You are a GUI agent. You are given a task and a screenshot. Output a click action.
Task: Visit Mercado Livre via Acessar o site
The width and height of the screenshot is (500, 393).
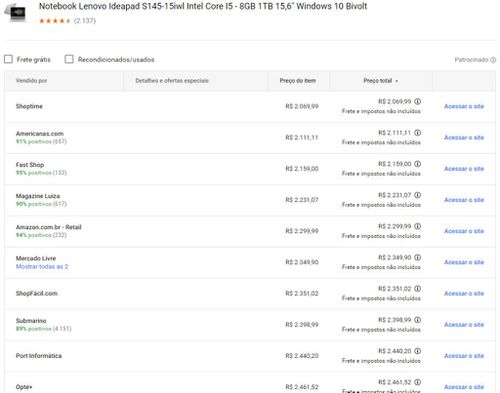coord(464,262)
